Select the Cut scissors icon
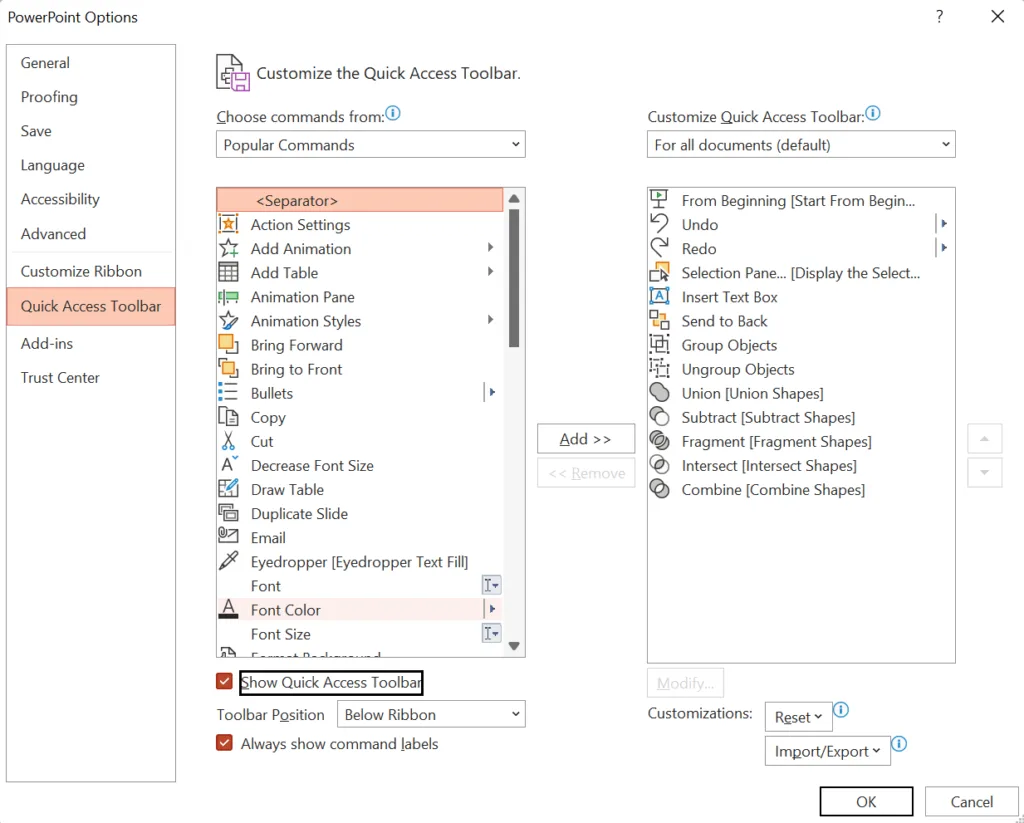 click(228, 441)
